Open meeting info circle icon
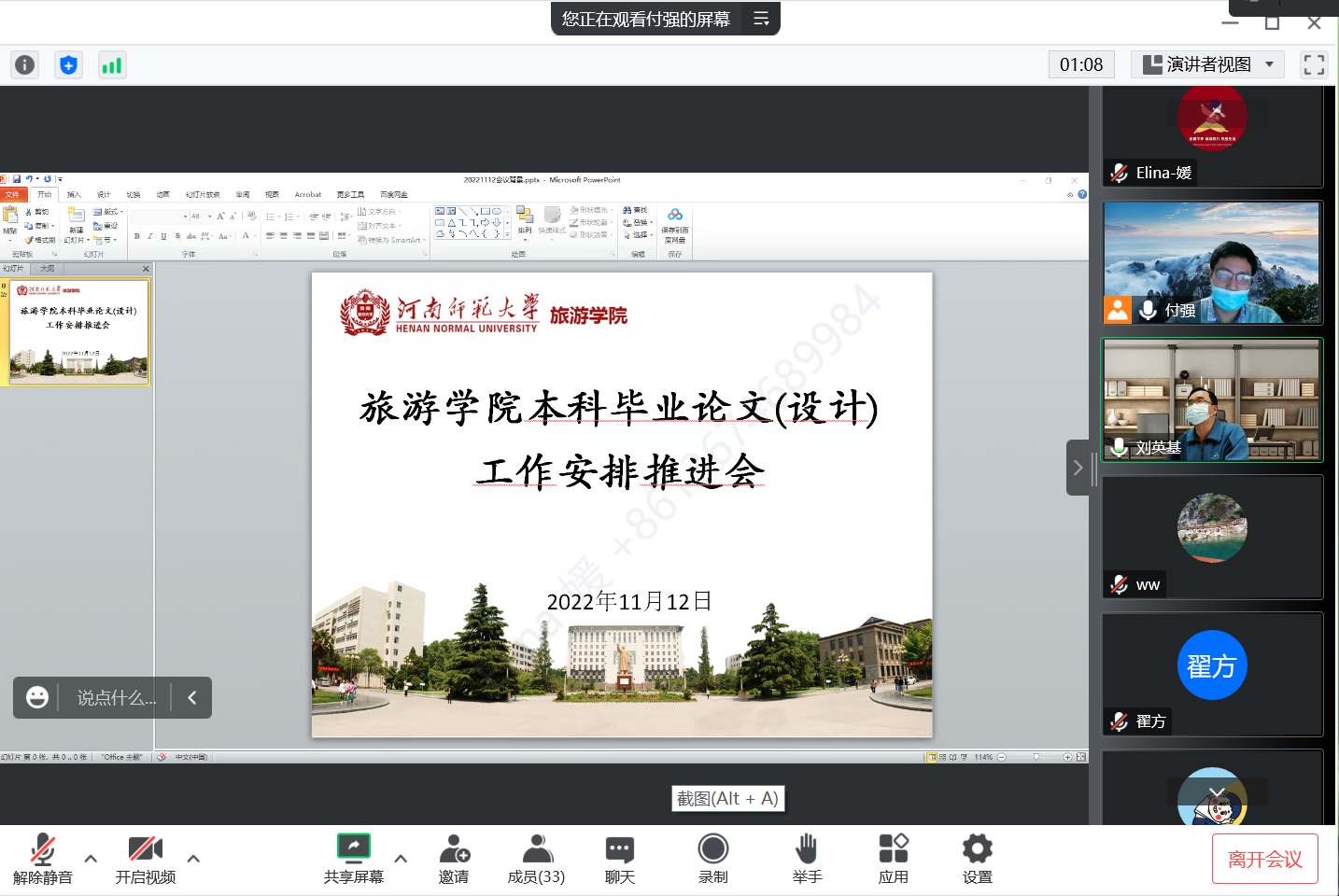 [24, 64]
